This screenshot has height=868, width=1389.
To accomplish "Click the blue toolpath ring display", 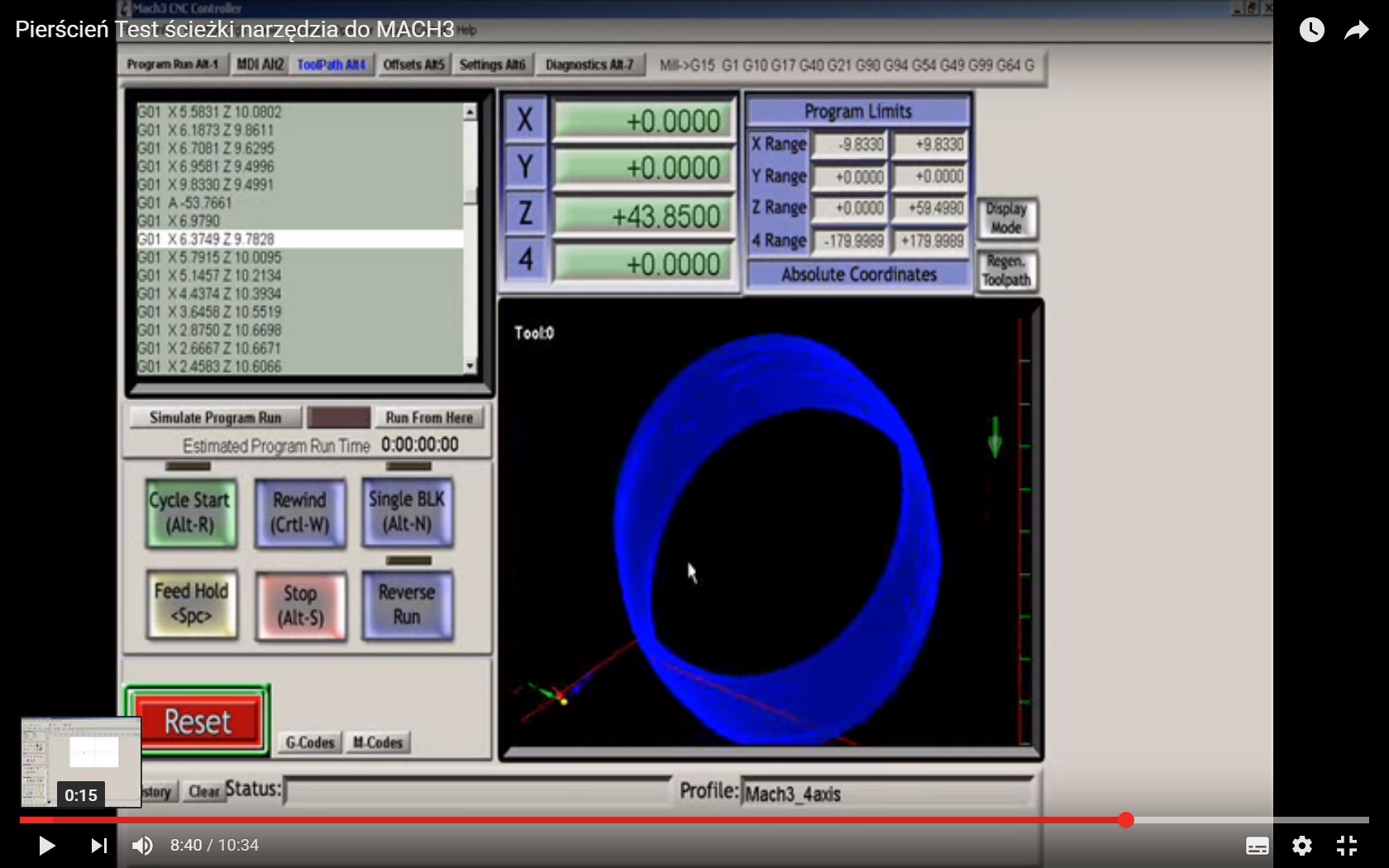I will coord(776,537).
